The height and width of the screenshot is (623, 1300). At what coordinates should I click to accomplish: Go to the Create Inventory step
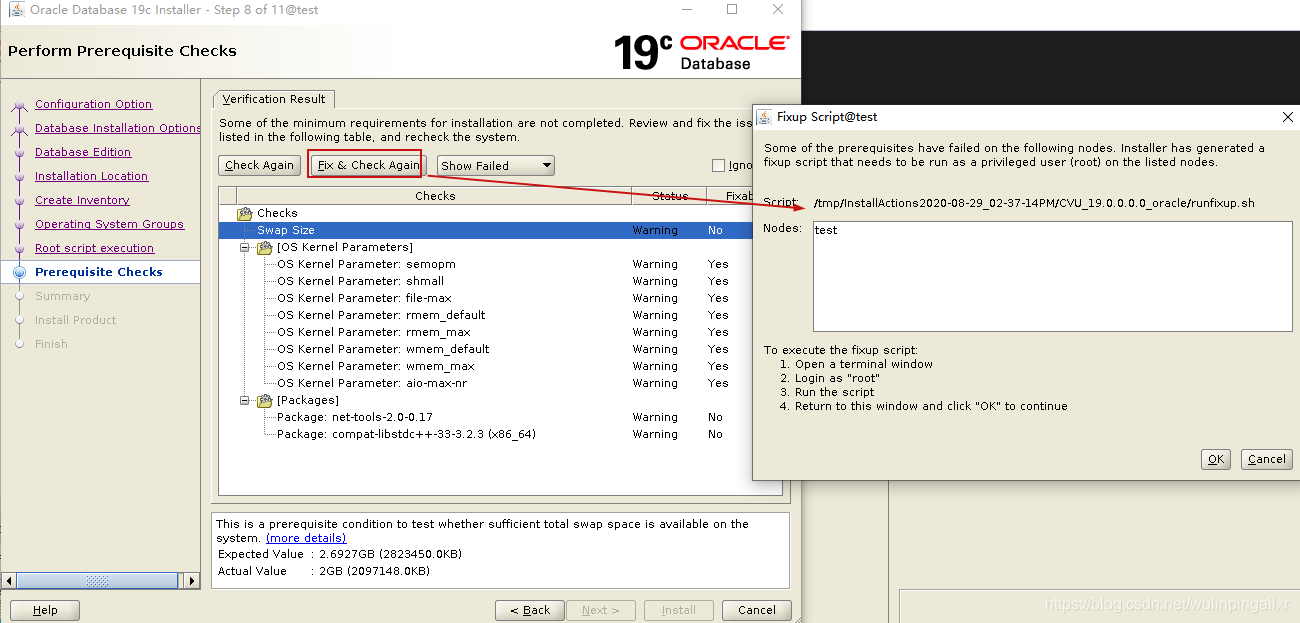pos(82,200)
